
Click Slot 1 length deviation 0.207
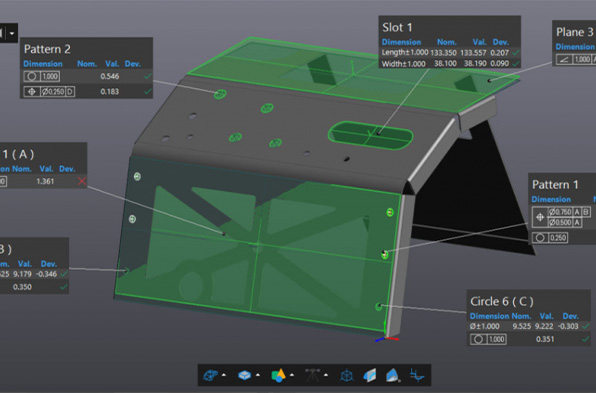(x=499, y=52)
